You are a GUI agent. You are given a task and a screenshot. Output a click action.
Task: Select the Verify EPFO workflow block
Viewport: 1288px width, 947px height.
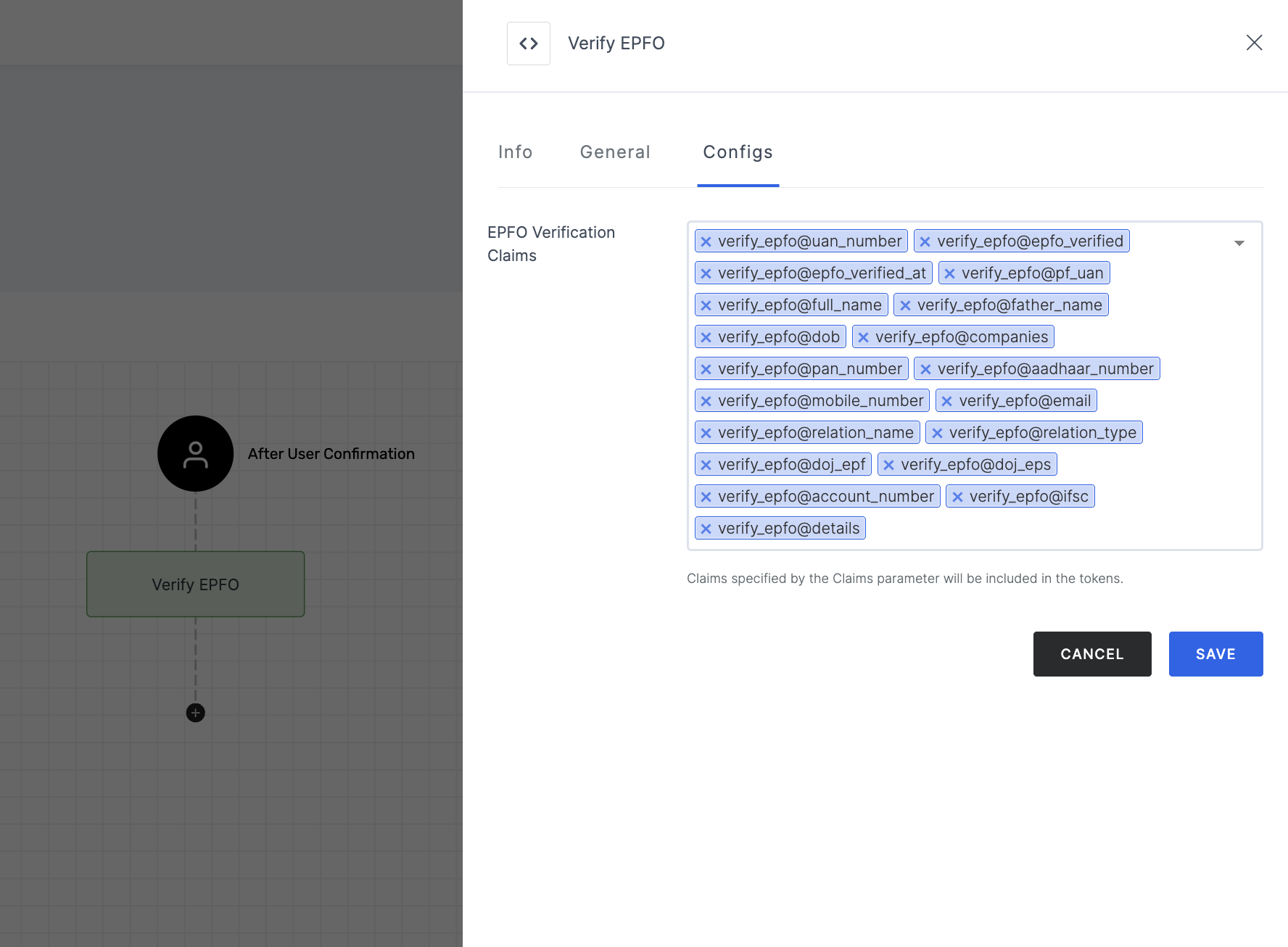tap(196, 584)
